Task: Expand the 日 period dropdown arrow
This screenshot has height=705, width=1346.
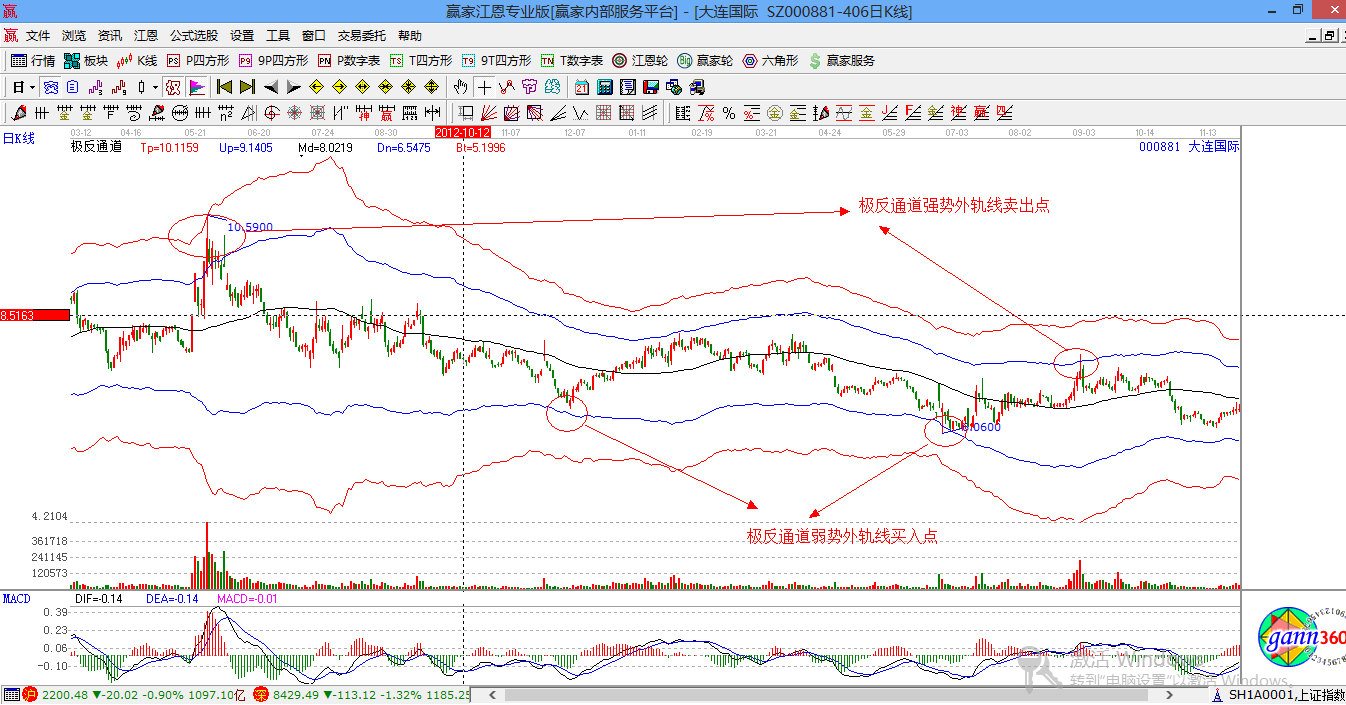Action: (32, 87)
